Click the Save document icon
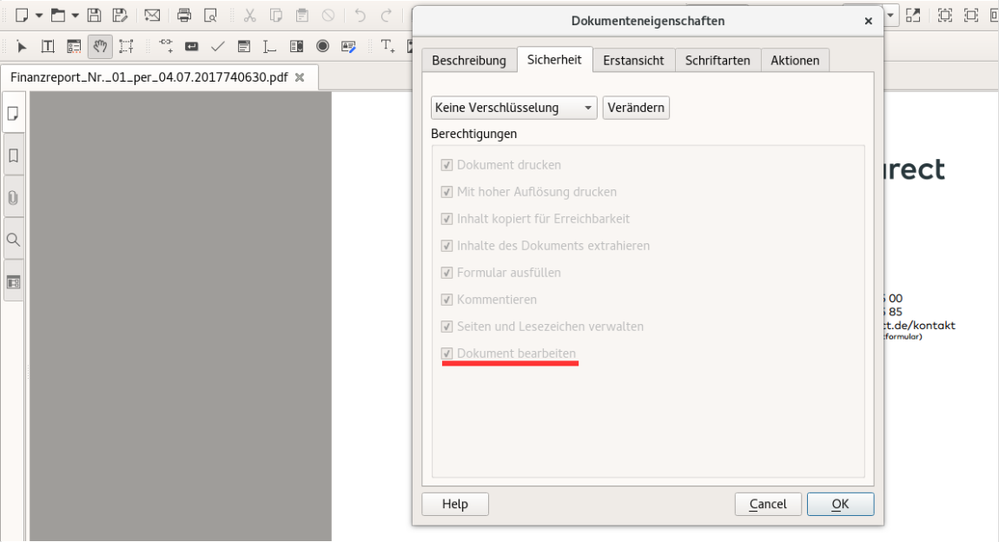This screenshot has height=542, width=999. coord(94,15)
